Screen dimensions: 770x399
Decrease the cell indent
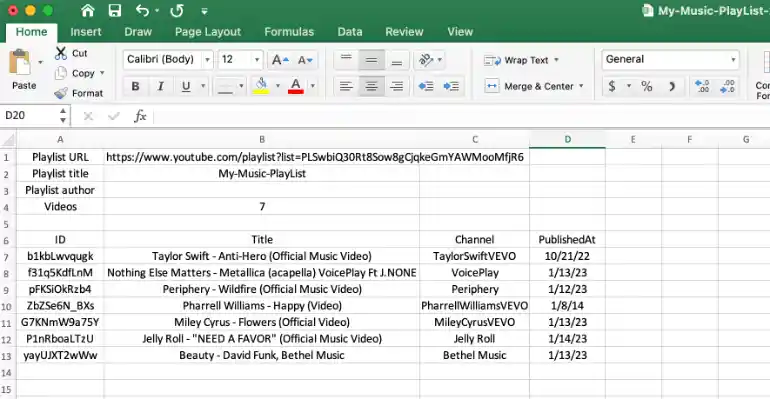tap(426, 86)
